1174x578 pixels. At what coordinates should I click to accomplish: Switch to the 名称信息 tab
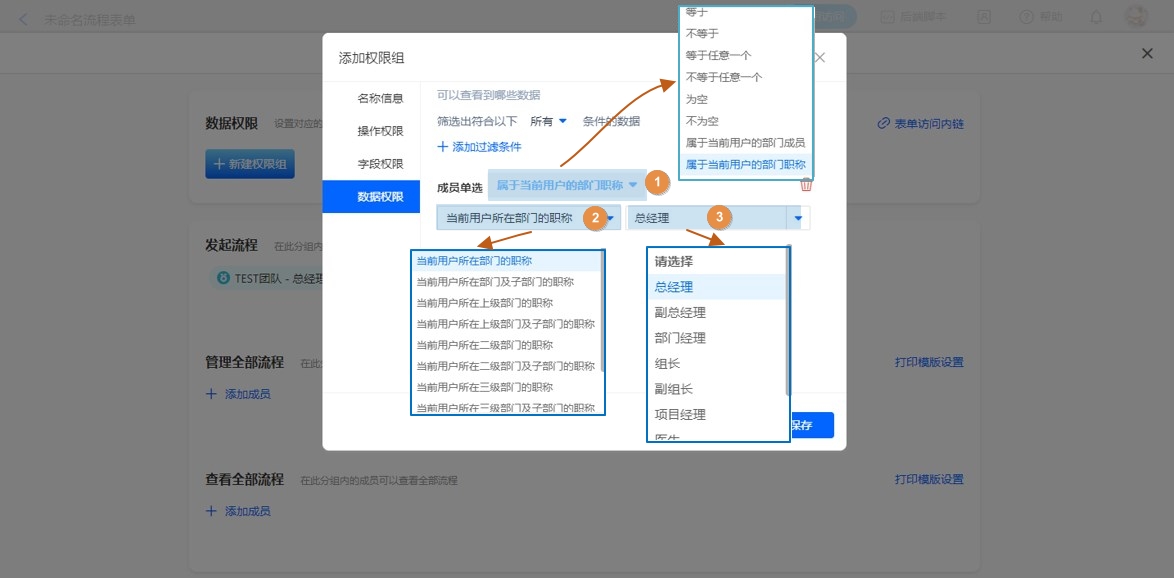click(x=380, y=98)
